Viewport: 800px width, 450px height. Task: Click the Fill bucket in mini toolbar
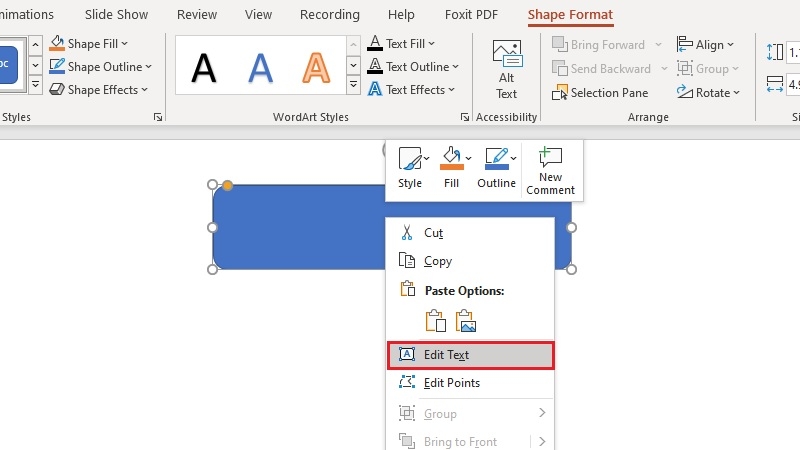point(452,158)
